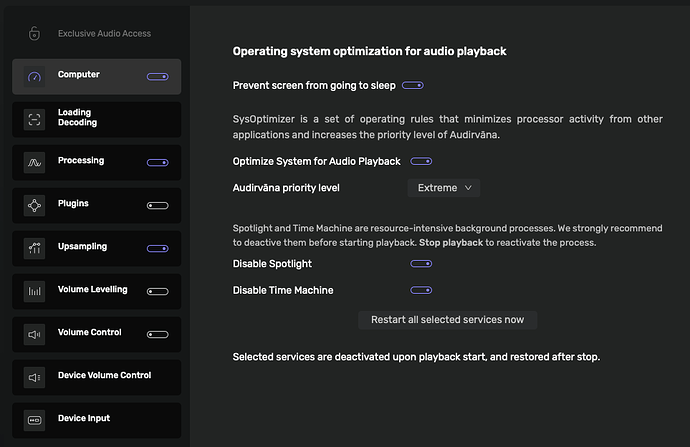Select the Computer settings section
This screenshot has height=447, width=690.
coord(97,77)
